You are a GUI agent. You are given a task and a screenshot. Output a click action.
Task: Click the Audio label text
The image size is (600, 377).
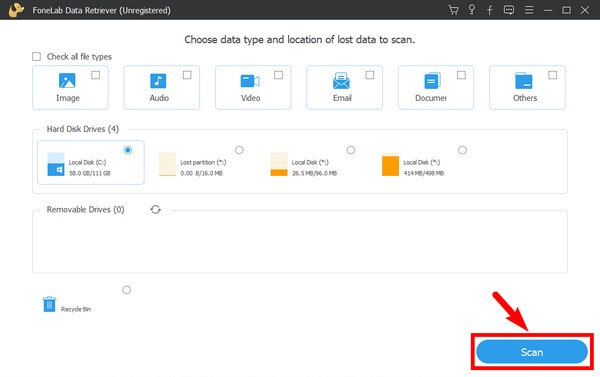[159, 98]
